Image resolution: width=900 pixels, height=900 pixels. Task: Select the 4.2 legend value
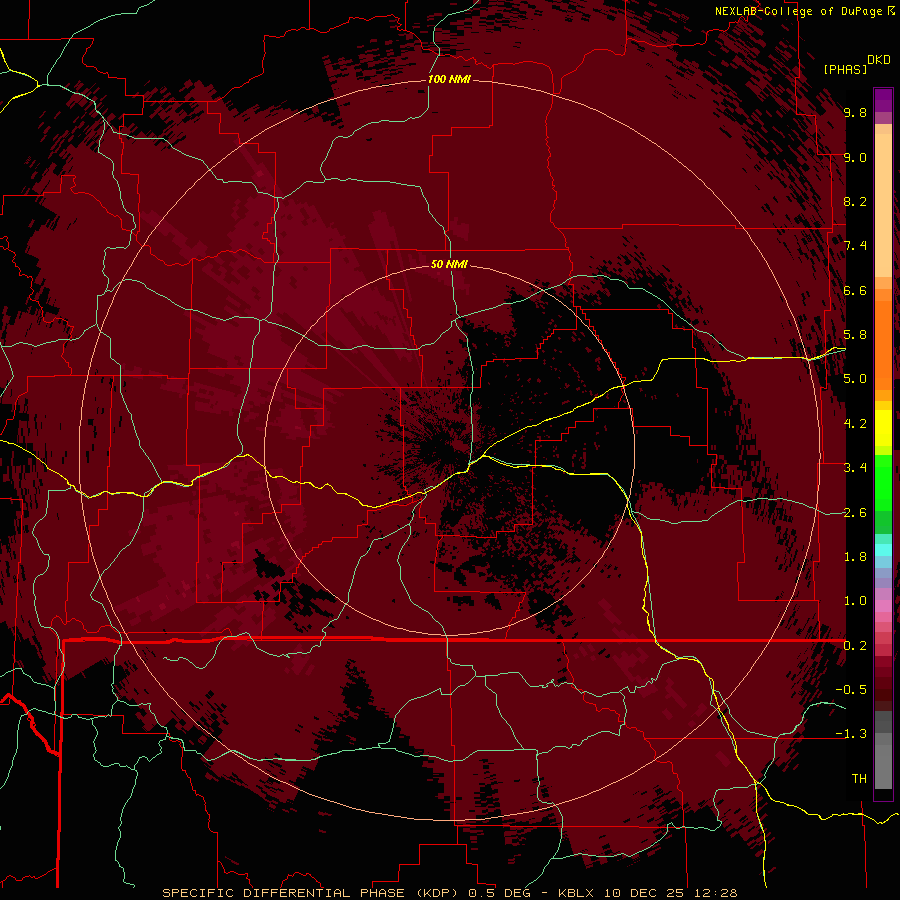855,424
